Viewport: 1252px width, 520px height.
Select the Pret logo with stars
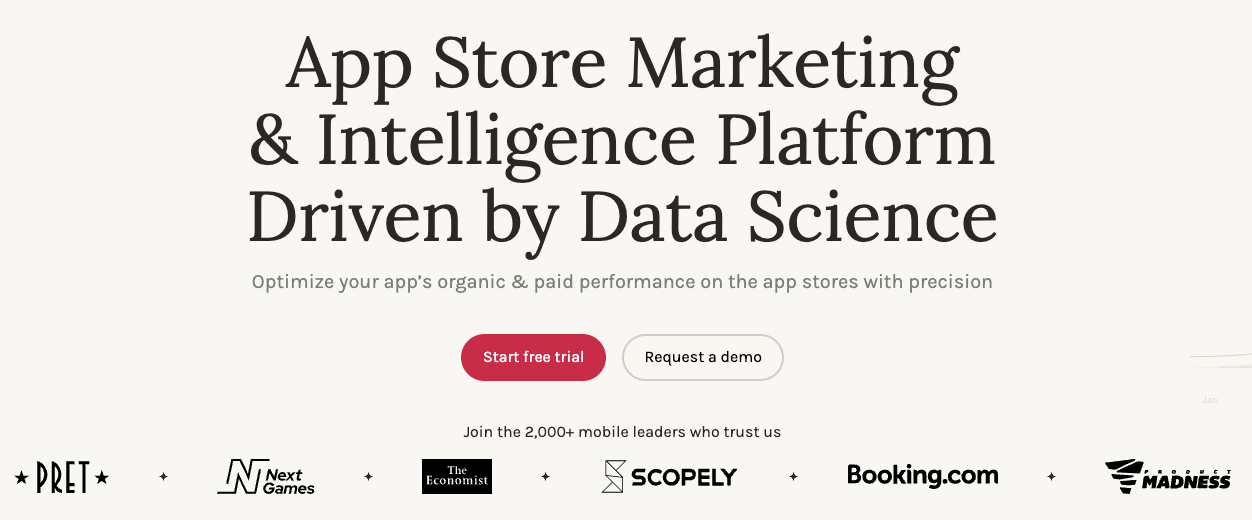[62, 477]
